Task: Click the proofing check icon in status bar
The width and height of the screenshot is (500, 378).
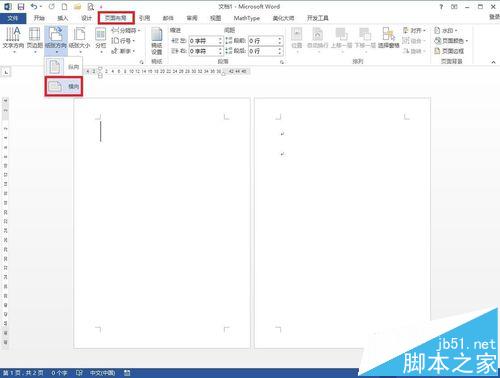Action: tap(79, 373)
